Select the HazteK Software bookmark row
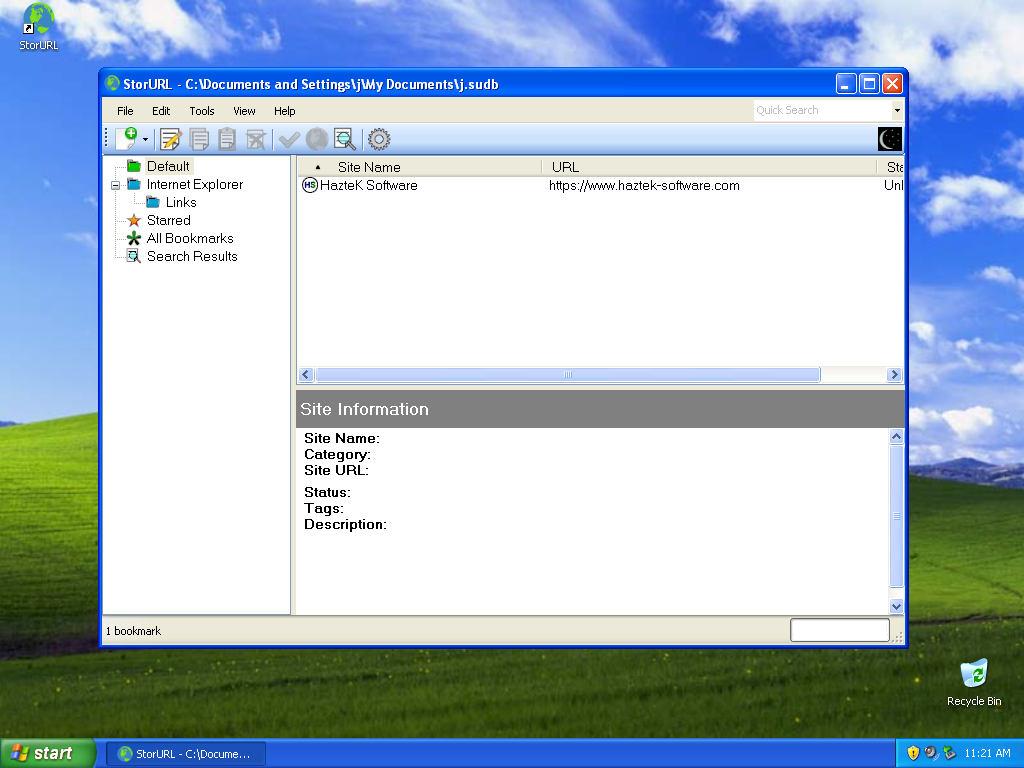This screenshot has height=768, width=1024. tap(369, 185)
